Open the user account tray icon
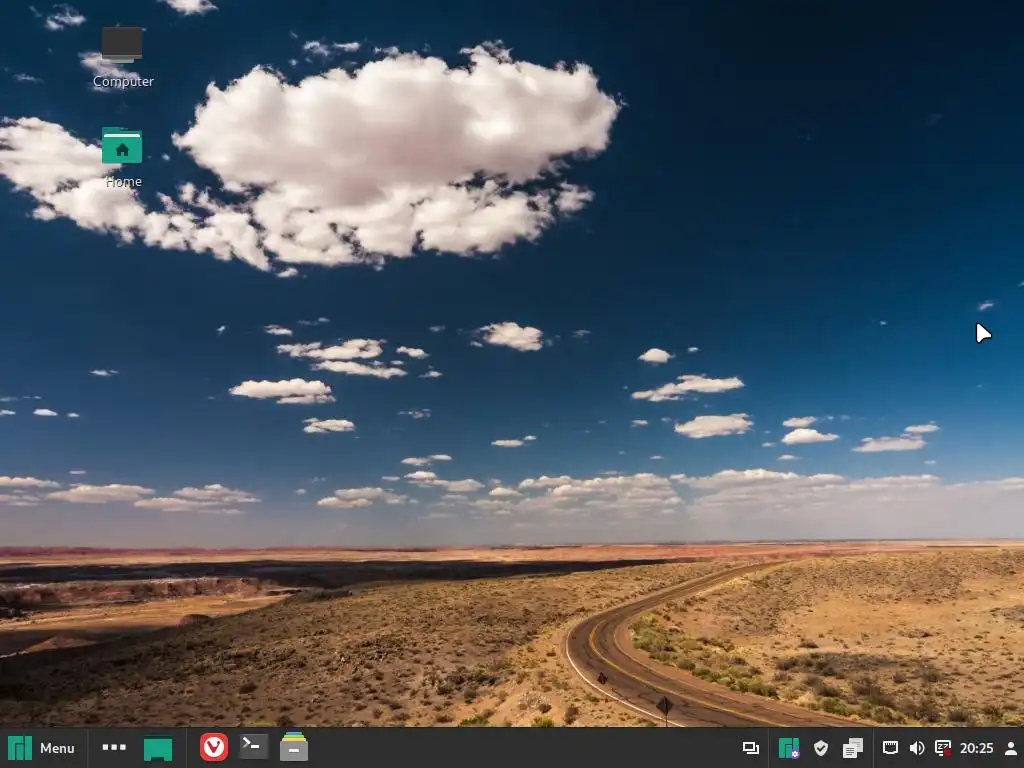The height and width of the screenshot is (768, 1024). (1011, 748)
